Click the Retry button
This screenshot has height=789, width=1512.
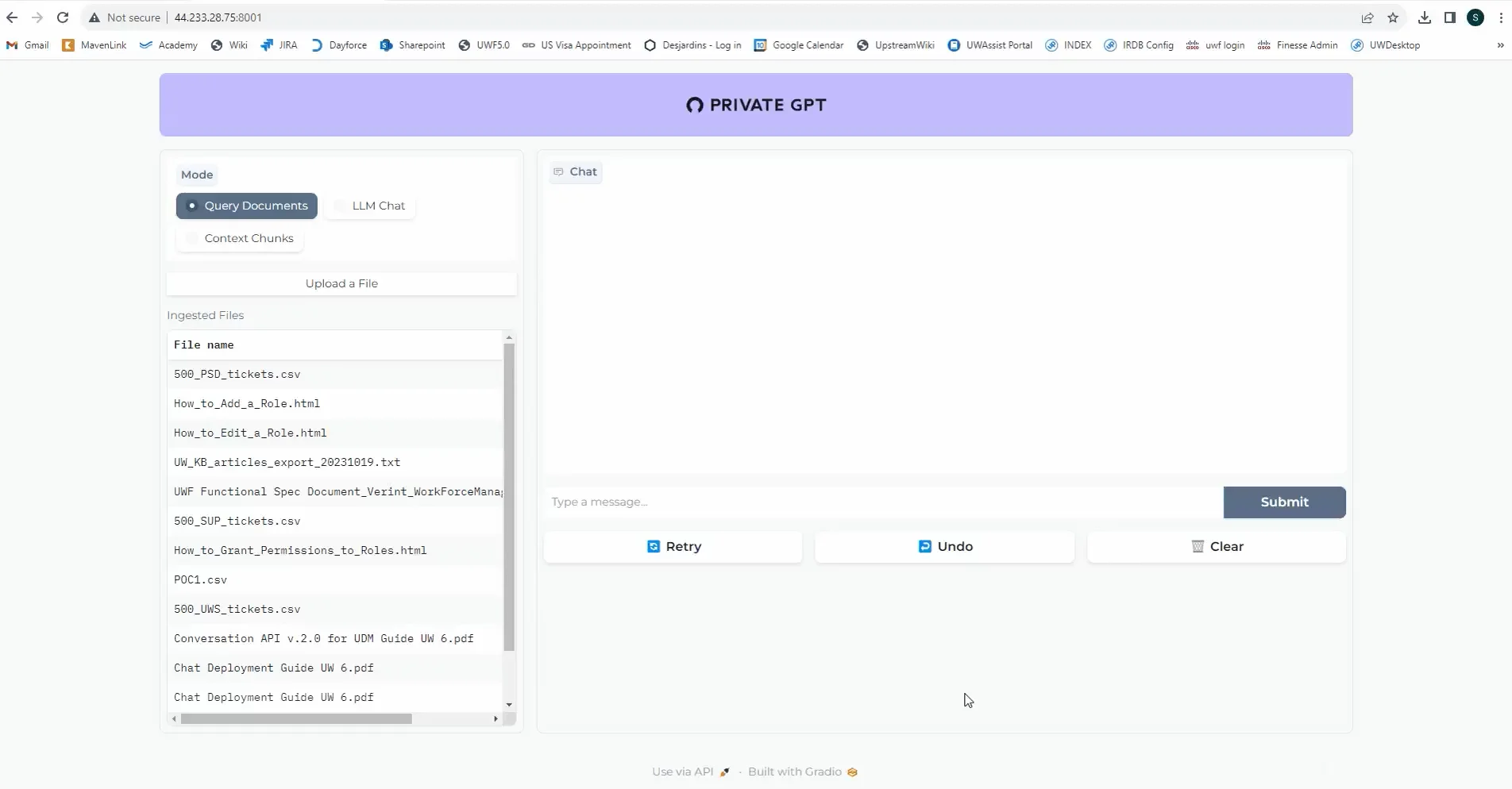coord(673,546)
